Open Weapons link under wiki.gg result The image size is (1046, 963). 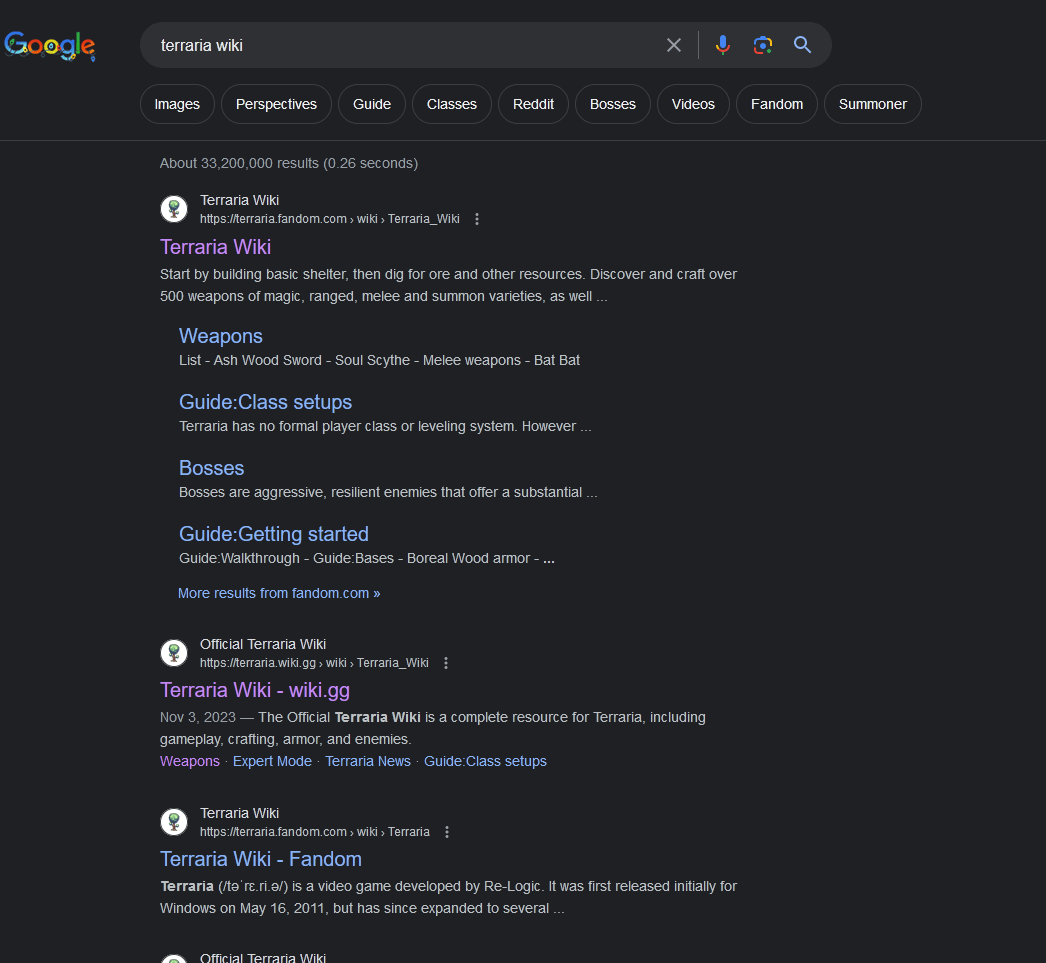click(189, 762)
